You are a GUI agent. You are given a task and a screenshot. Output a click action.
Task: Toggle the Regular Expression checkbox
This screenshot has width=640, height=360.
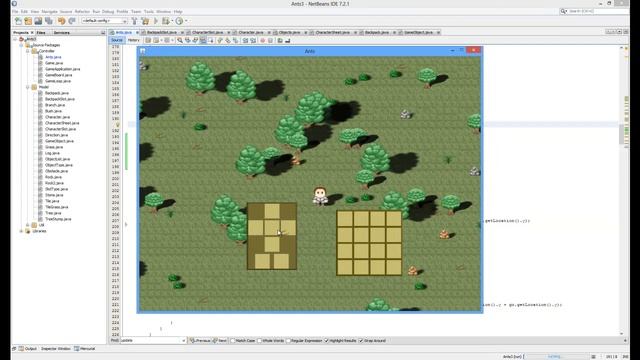pyautogui.click(x=288, y=340)
